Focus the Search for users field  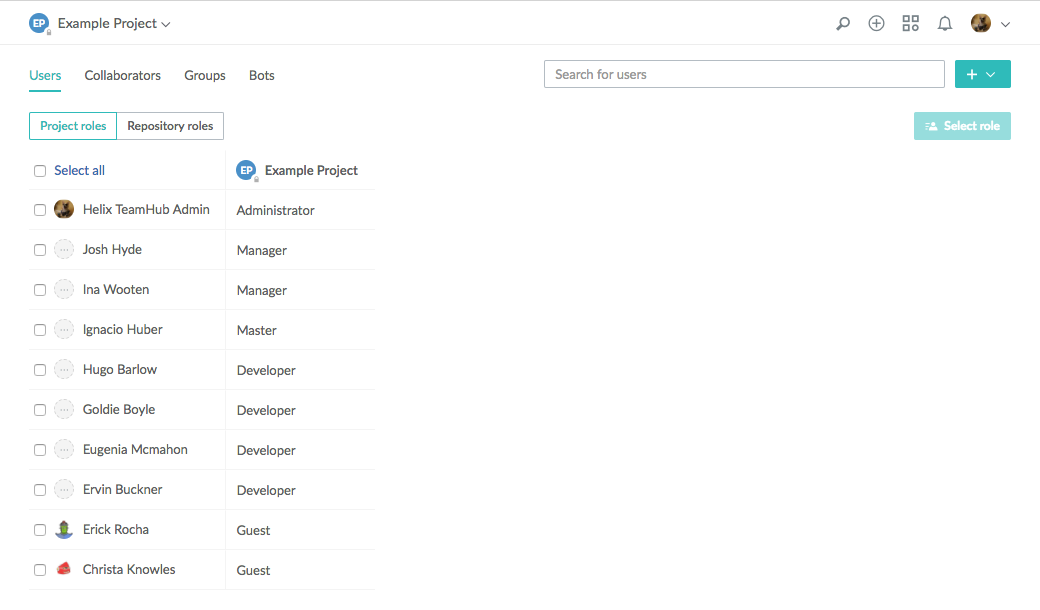point(744,75)
